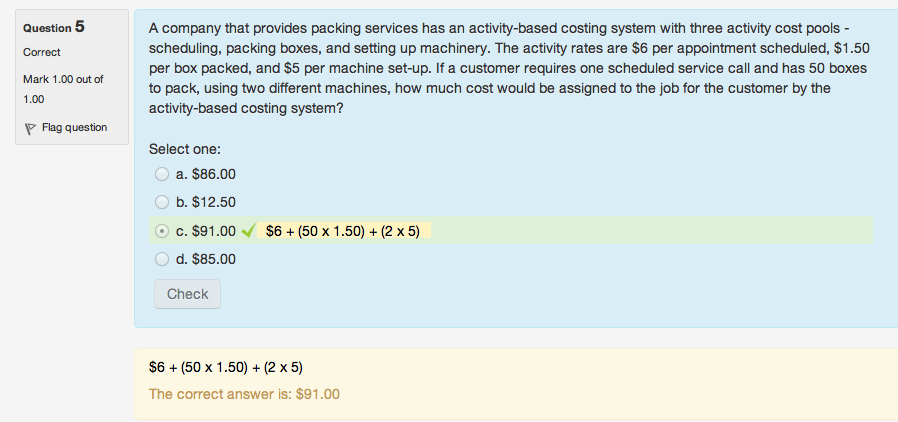This screenshot has height=422, width=898.
Task: Click the highlighted formula beside option c
Action: coord(342,231)
